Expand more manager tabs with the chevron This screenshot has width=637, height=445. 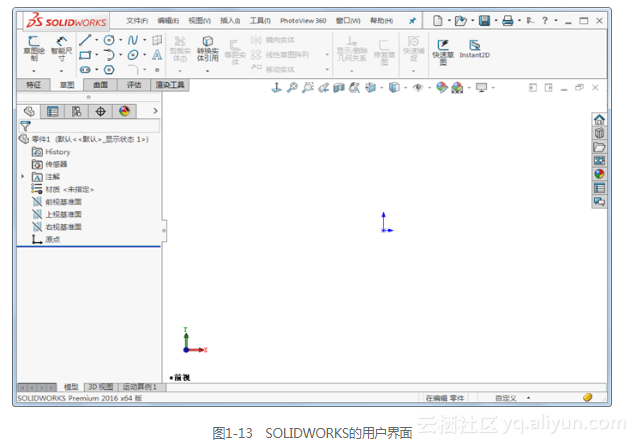[155, 111]
